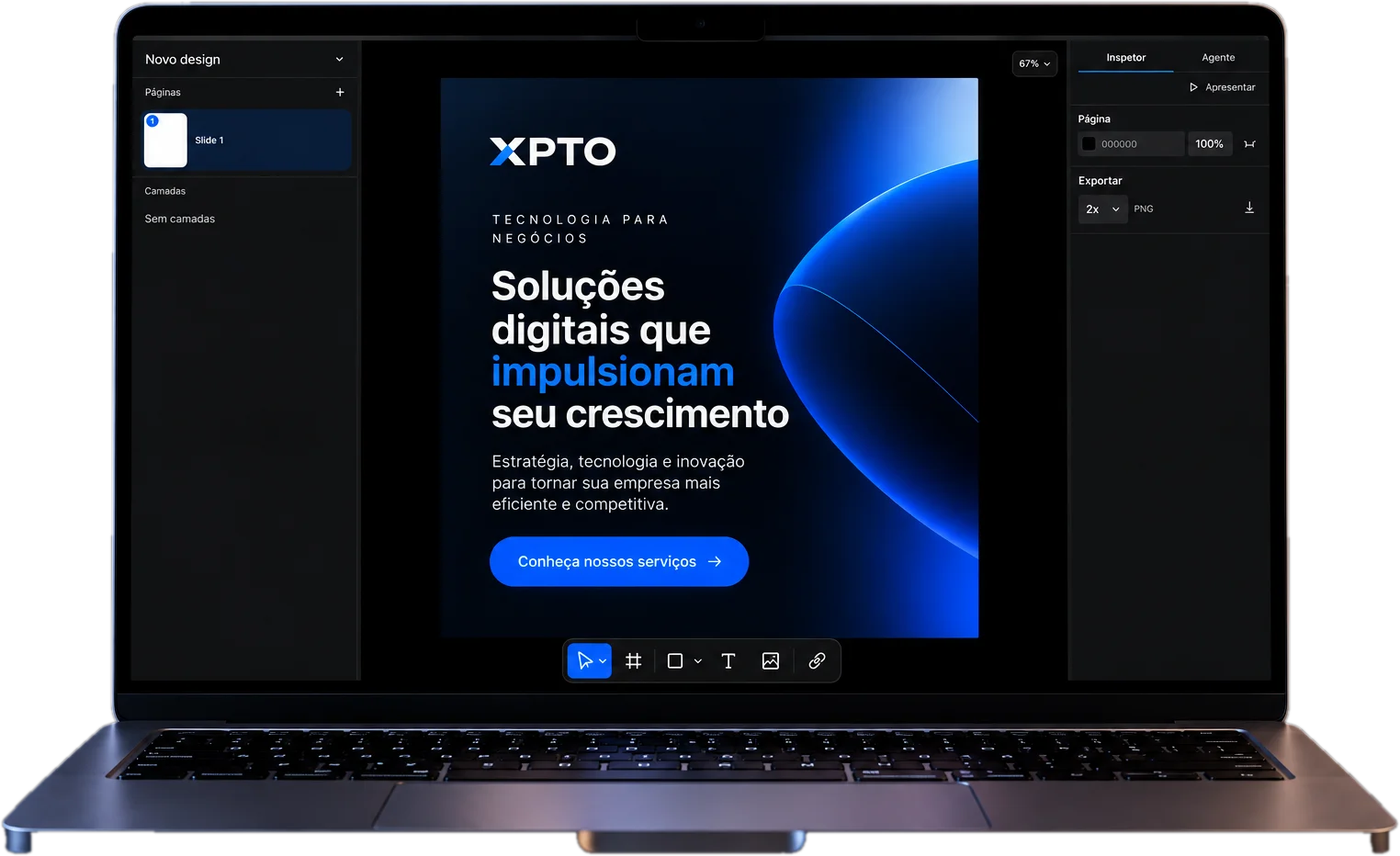This screenshot has height=856, width=1400.
Task: Select the XPTO logo on the canvas
Action: [553, 152]
